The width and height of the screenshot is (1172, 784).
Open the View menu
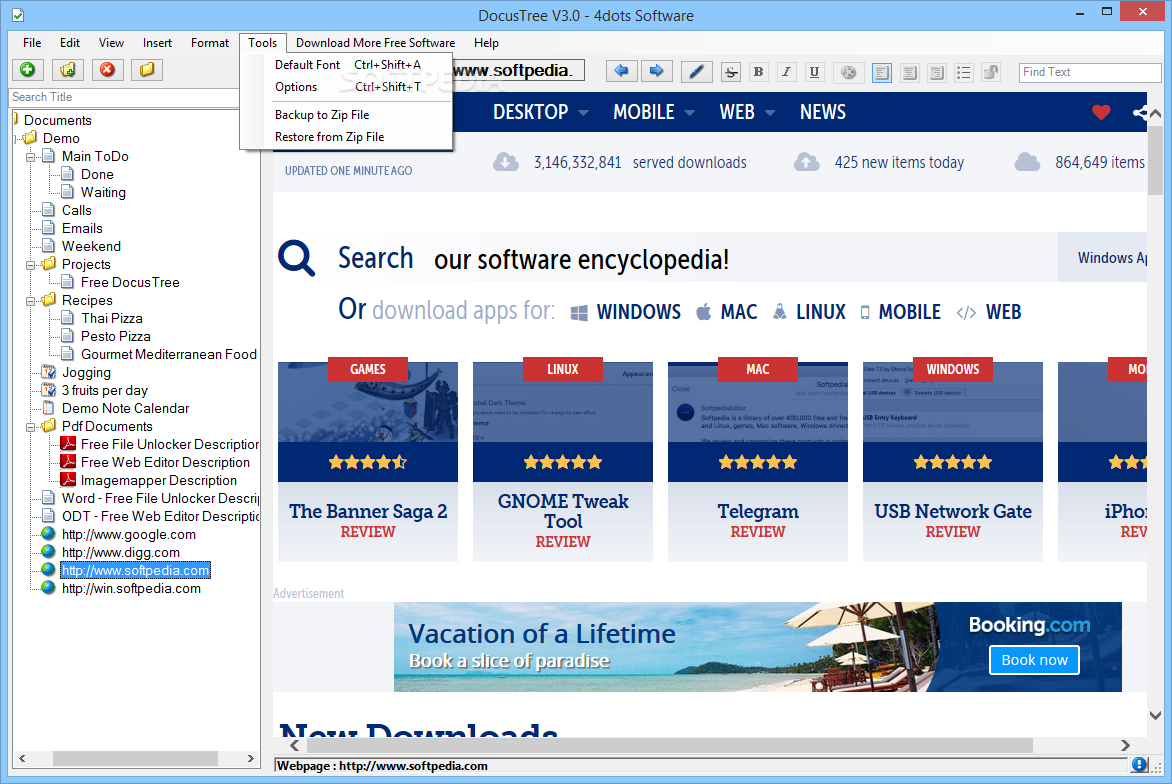tap(111, 43)
